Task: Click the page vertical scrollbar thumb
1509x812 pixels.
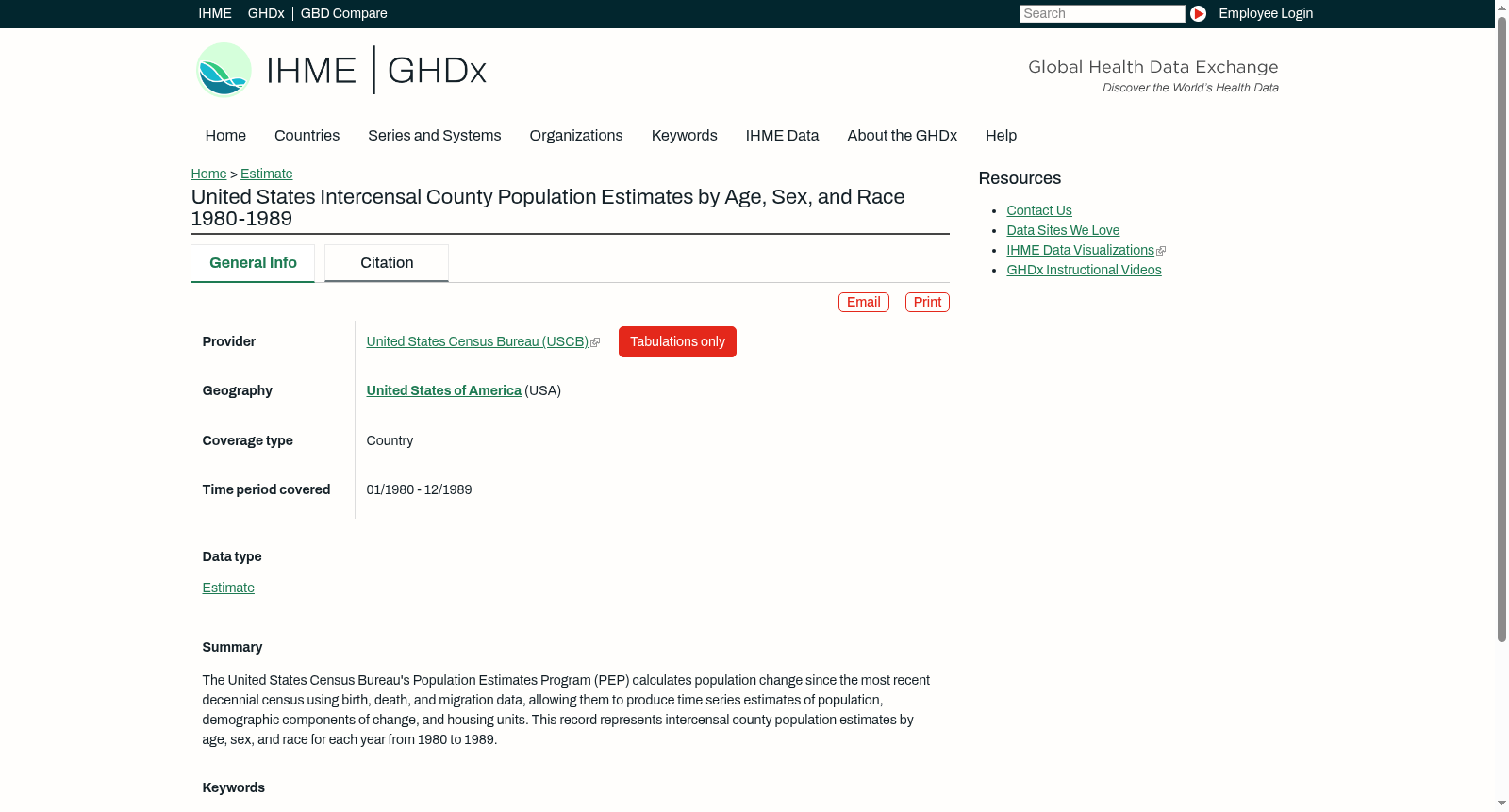Action: coord(1501,328)
